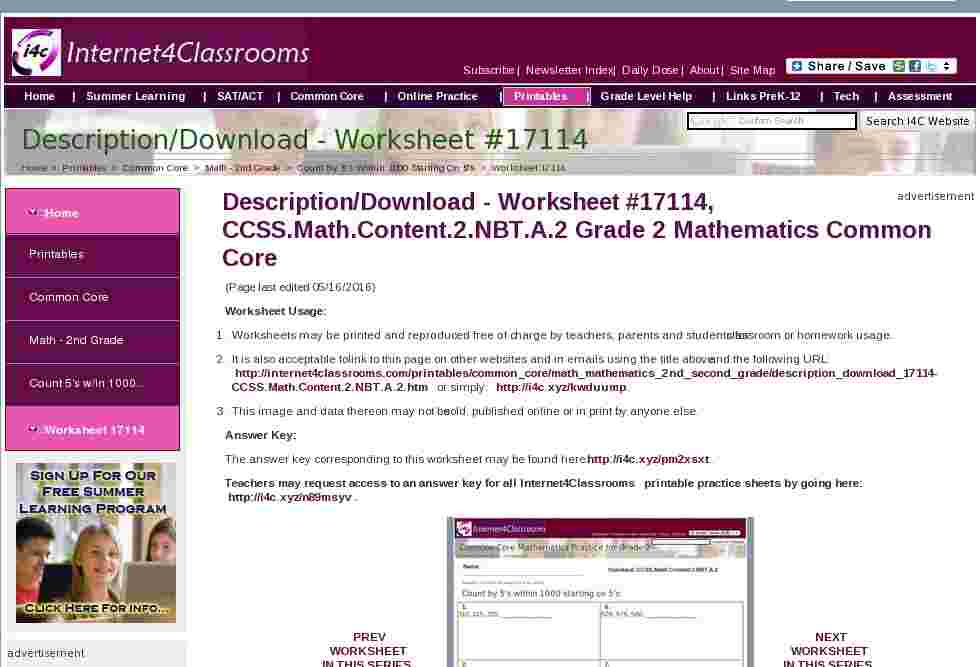Click the Twitter share icon
980x667 pixels.
930,66
